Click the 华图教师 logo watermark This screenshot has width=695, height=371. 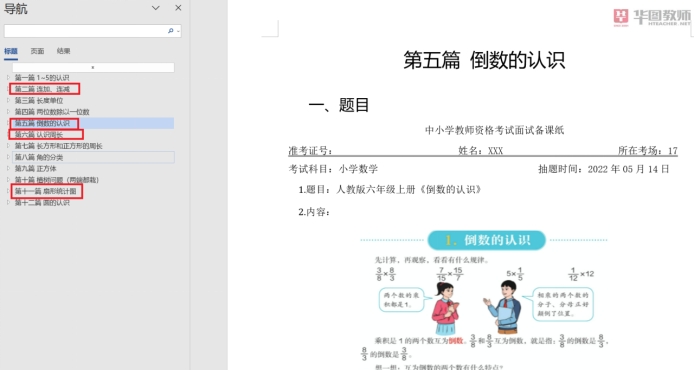point(652,17)
